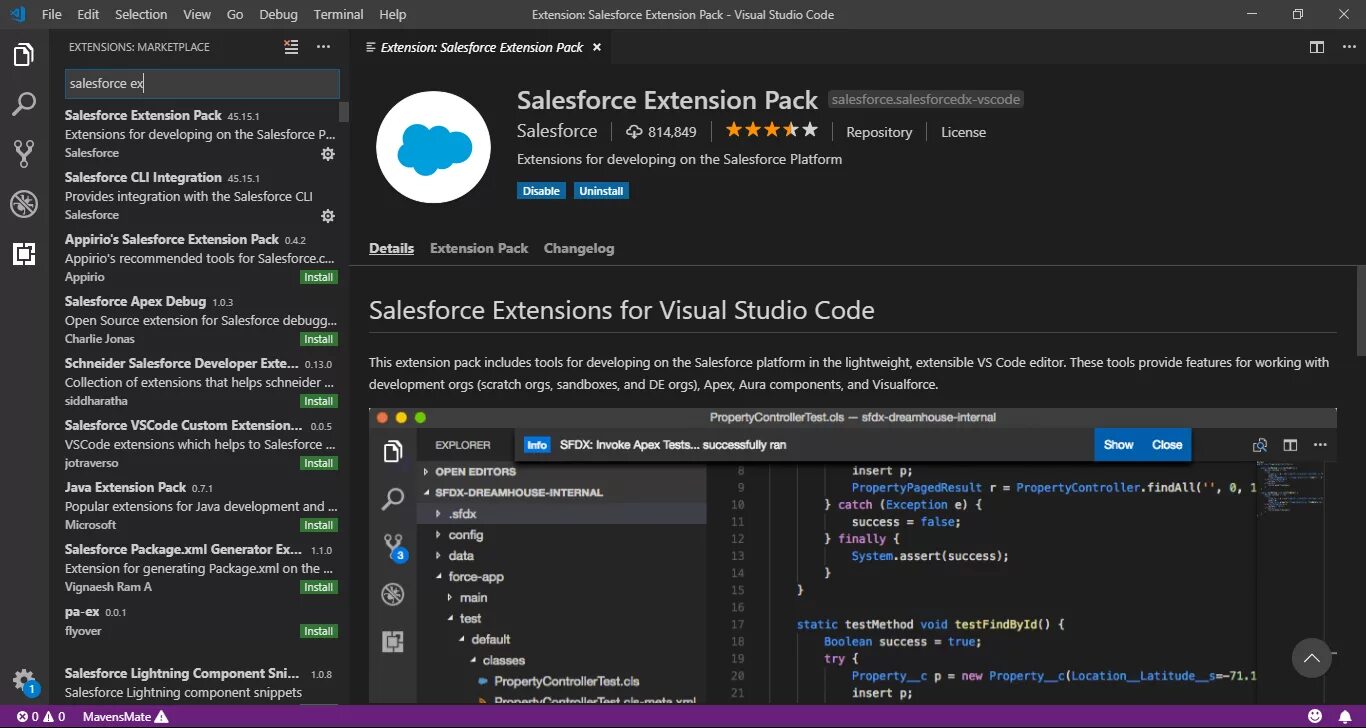This screenshot has height=728, width=1366.
Task: Open Extensions panel more actions ellipsis
Action: (323, 47)
